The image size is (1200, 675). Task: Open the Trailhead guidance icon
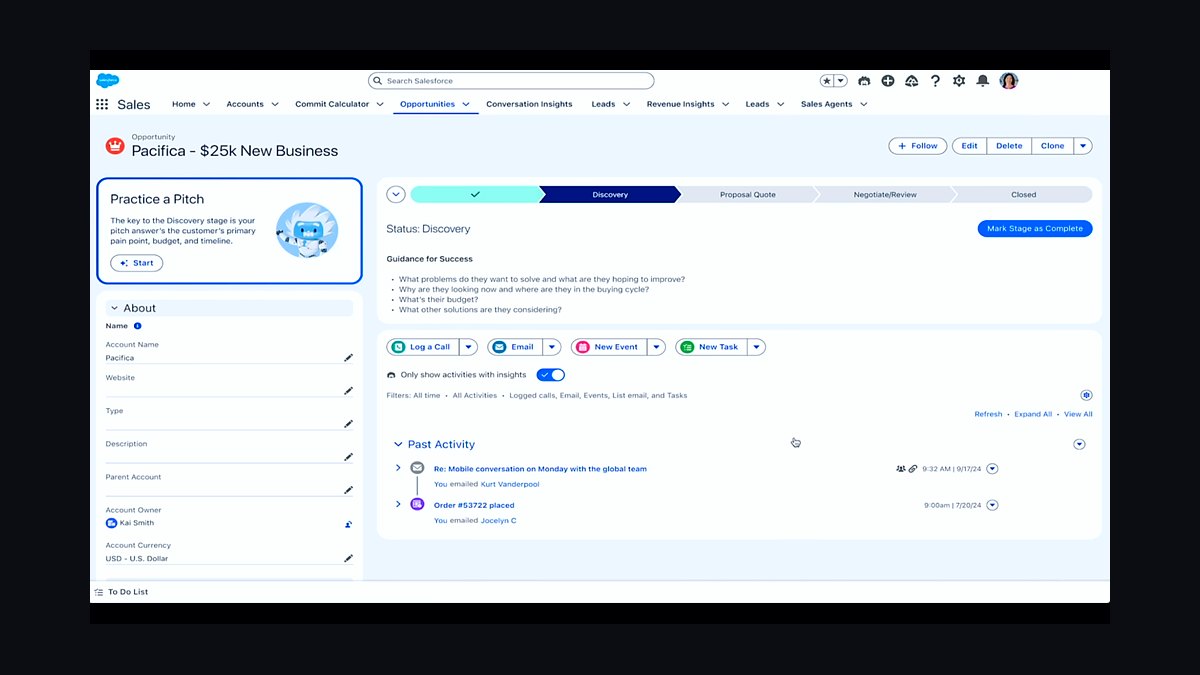(911, 81)
